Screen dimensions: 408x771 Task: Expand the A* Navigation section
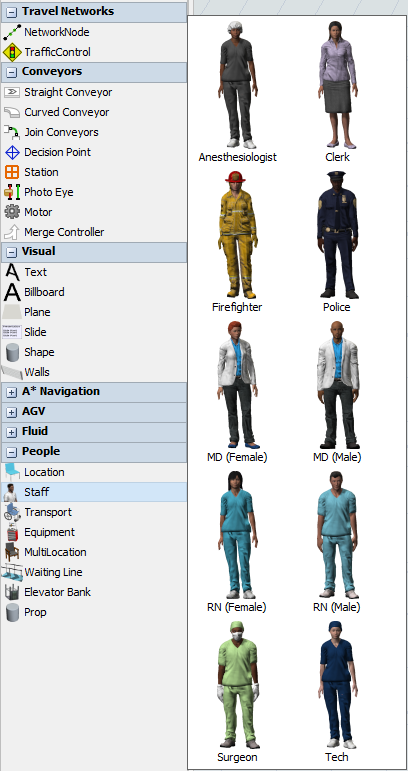click(12, 392)
